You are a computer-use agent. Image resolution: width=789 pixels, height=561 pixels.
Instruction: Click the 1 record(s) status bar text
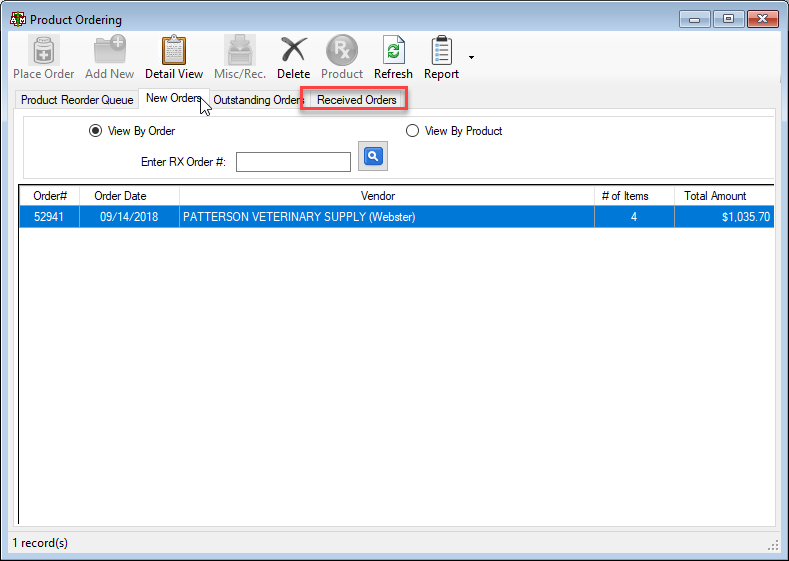pos(40,543)
